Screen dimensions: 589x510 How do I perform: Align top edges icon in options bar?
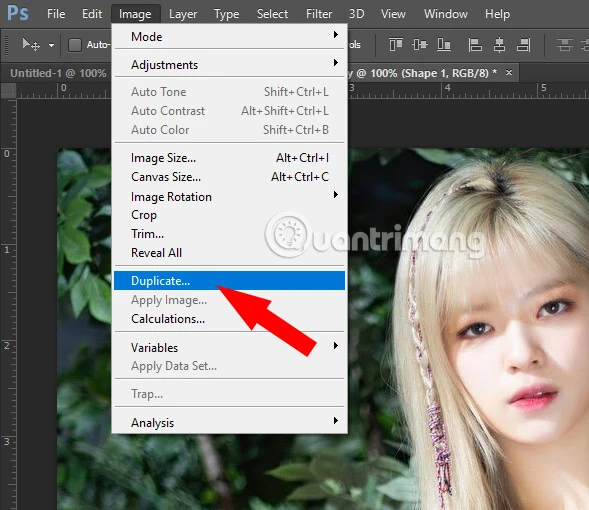click(x=396, y=45)
